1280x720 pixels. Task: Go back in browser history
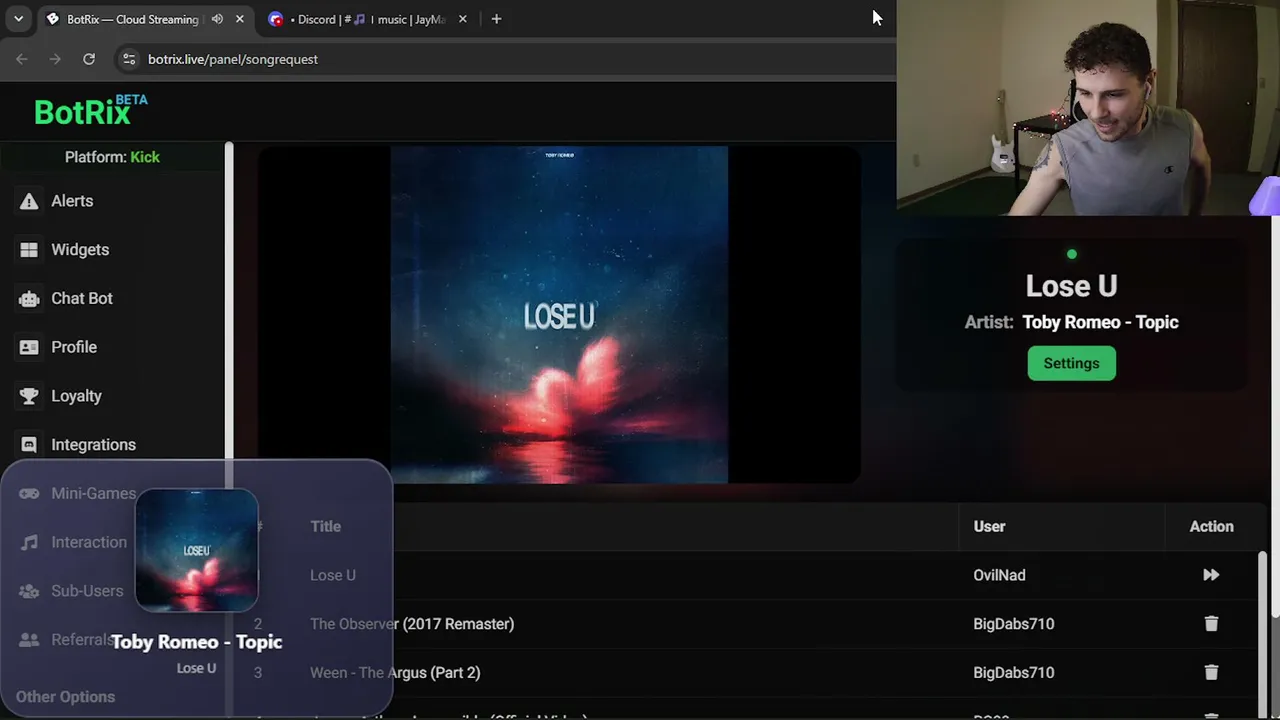click(22, 59)
